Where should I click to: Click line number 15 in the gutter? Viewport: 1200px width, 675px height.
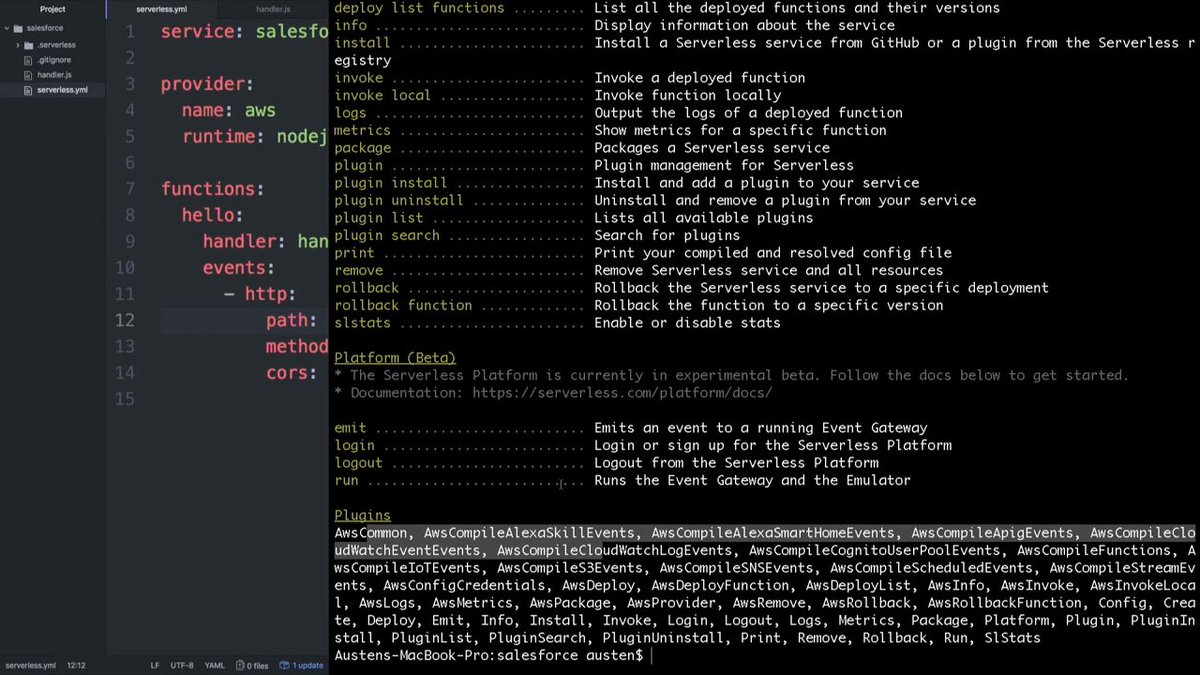tap(125, 399)
